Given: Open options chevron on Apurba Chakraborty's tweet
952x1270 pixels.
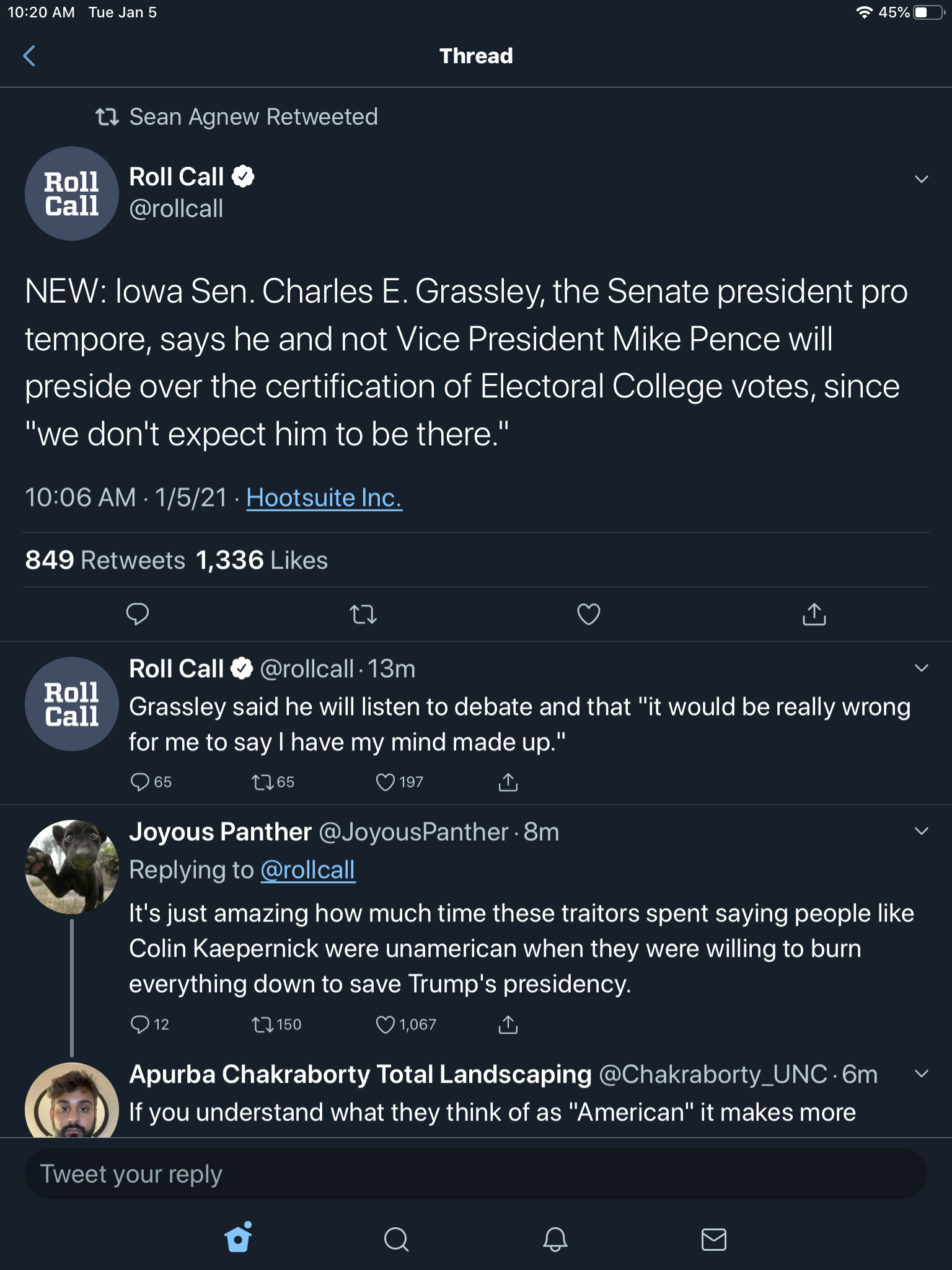Looking at the screenshot, I should 921,1073.
